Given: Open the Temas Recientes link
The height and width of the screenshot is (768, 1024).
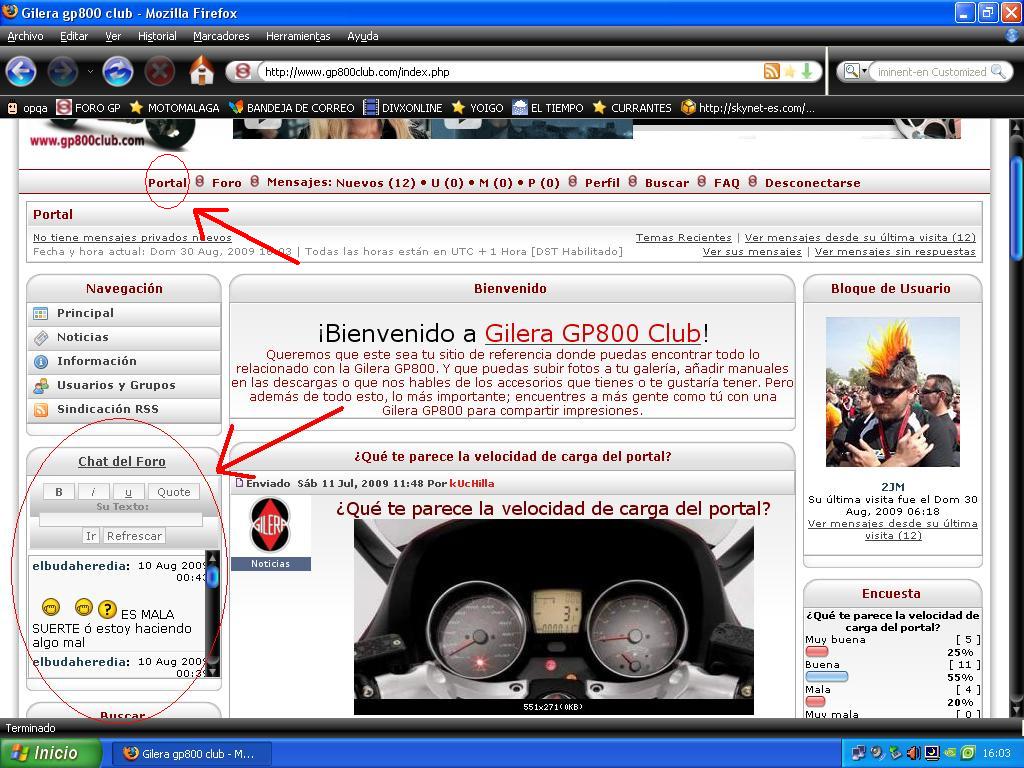Looking at the screenshot, I should [684, 238].
